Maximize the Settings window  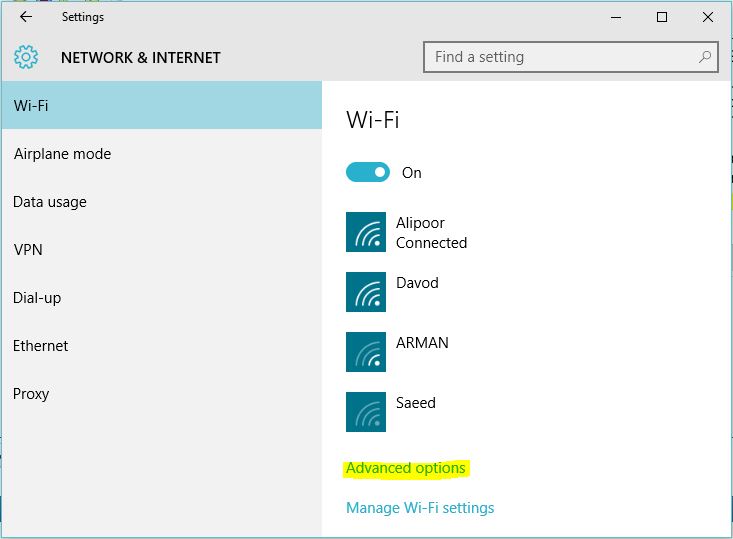click(x=661, y=17)
